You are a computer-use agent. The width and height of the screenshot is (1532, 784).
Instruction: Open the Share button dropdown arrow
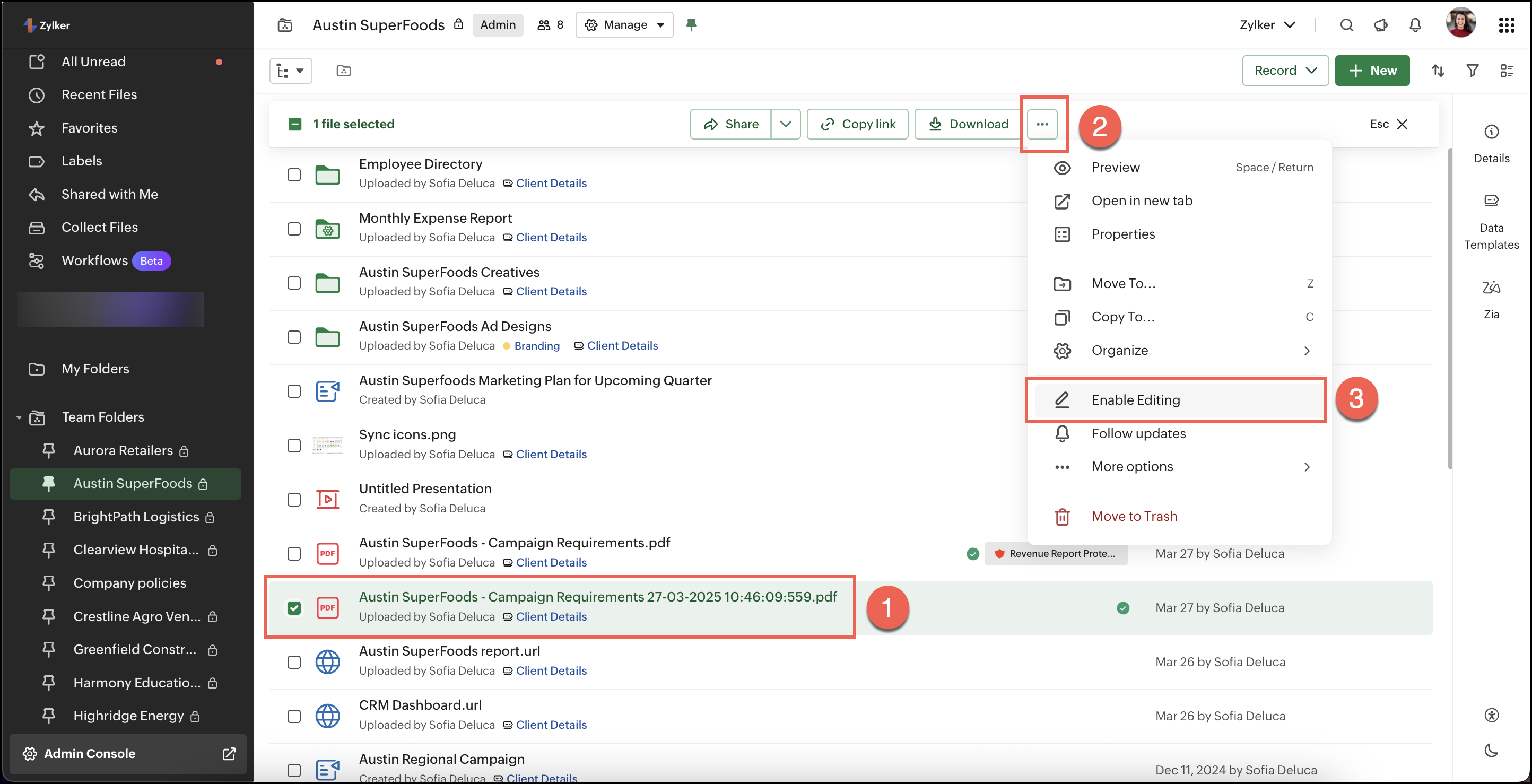(785, 124)
